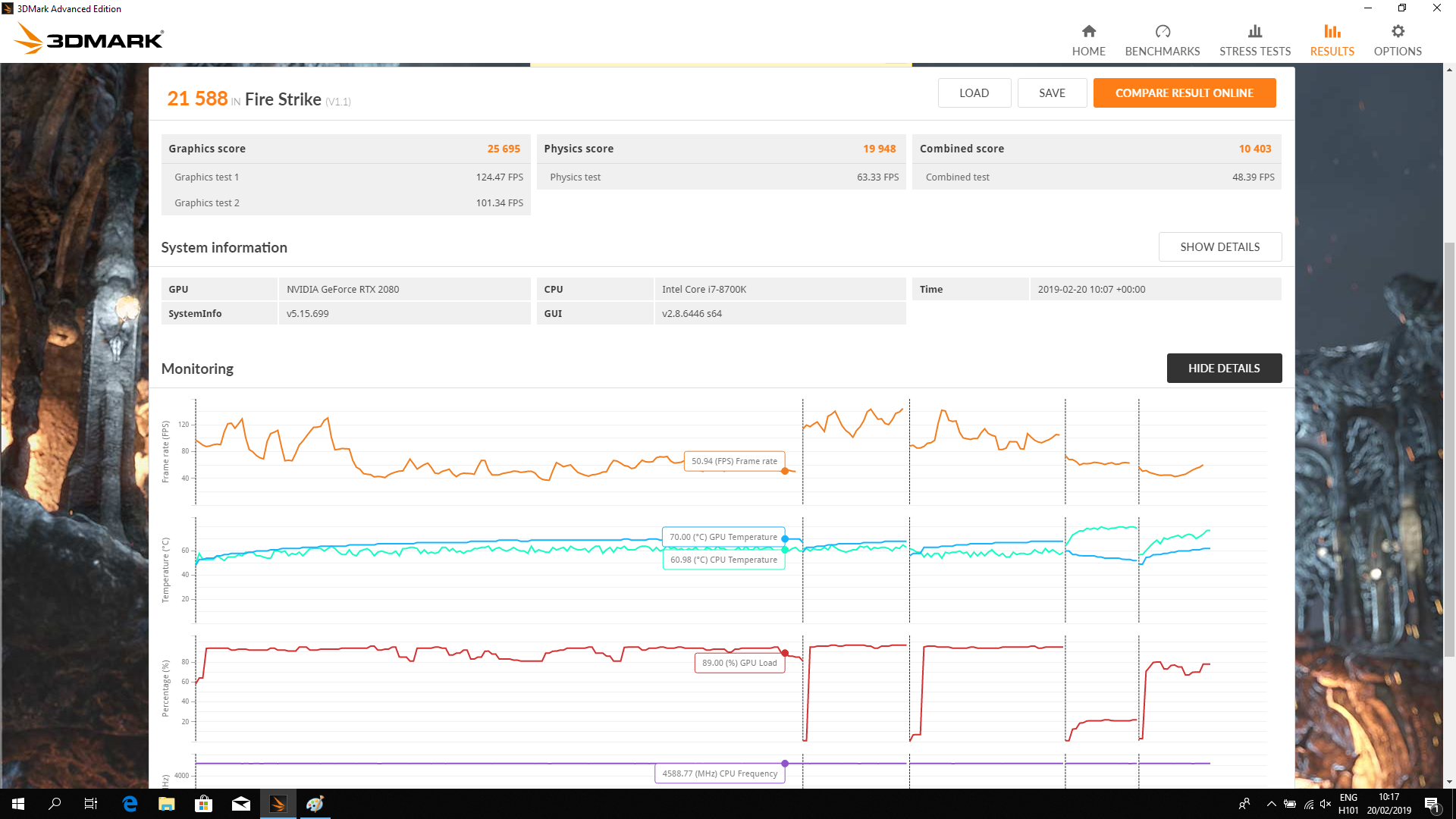Viewport: 1456px width, 819px height.
Task: Click NVIDIA GeForce RTX 2080 GPU value
Action: pyautogui.click(x=343, y=289)
